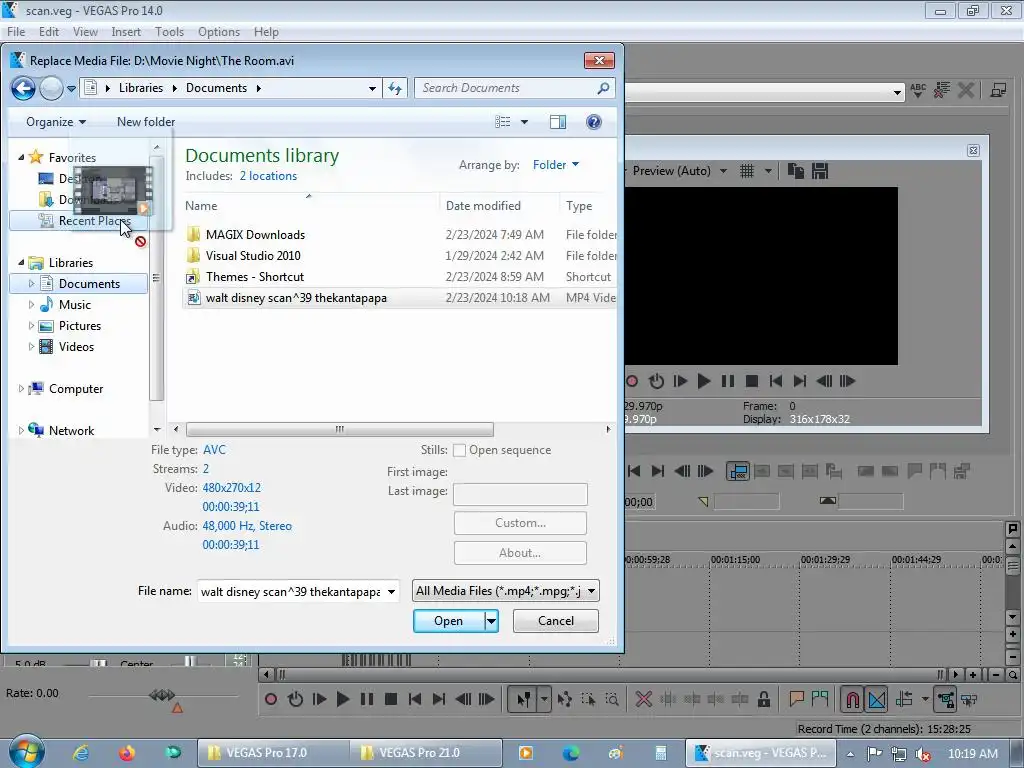Click Play From Start in main transport bar
This screenshot has width=1024, height=768.
(x=319, y=699)
